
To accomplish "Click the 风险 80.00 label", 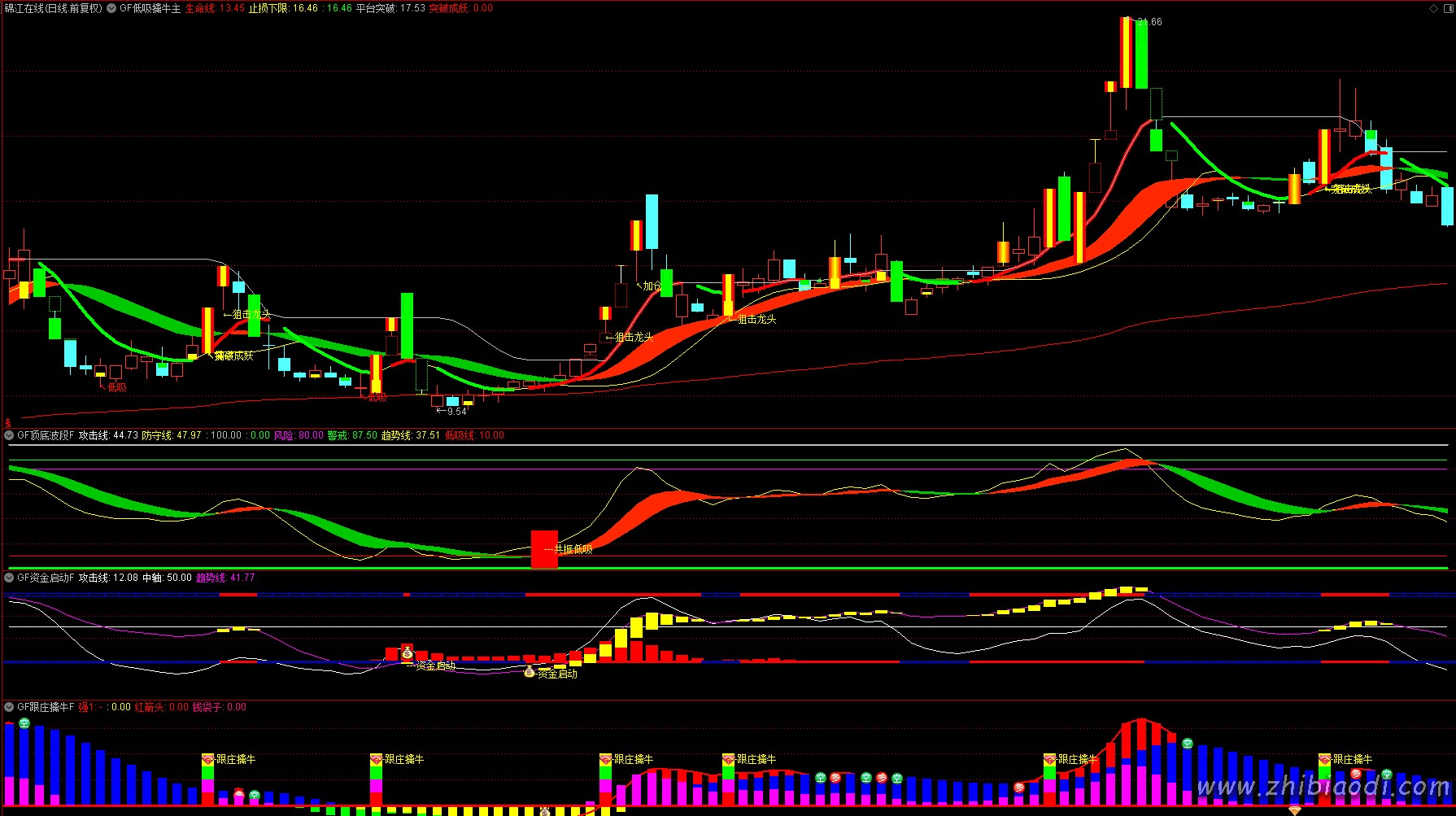I will 299,435.
